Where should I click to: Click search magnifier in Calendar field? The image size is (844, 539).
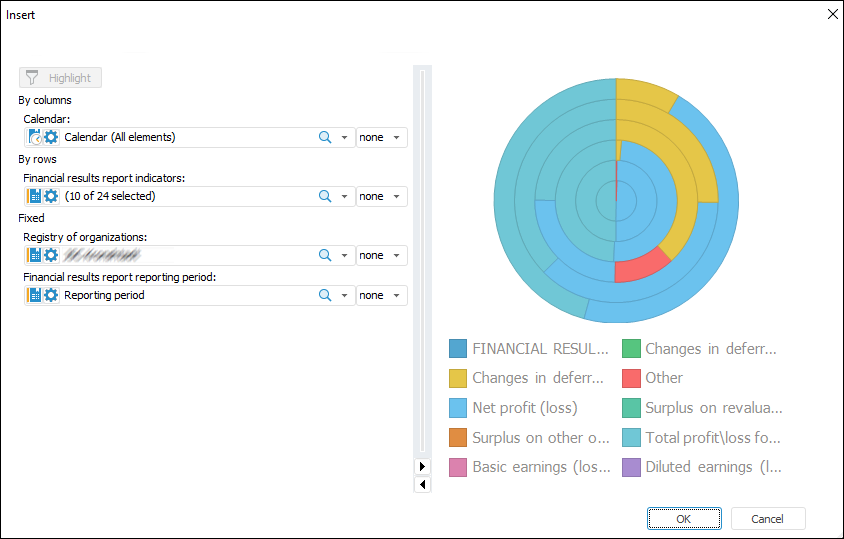325,137
